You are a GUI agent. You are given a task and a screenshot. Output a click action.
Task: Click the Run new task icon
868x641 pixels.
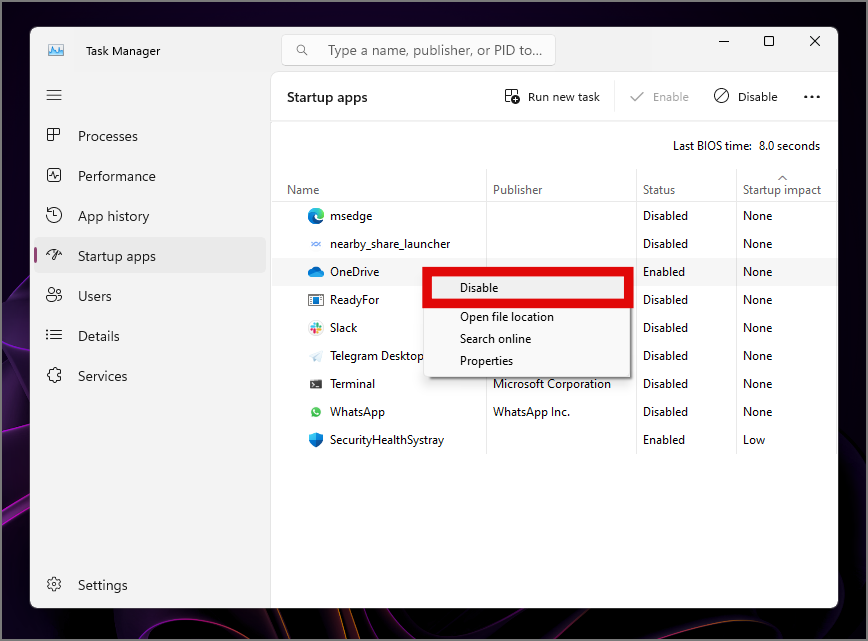tap(512, 96)
